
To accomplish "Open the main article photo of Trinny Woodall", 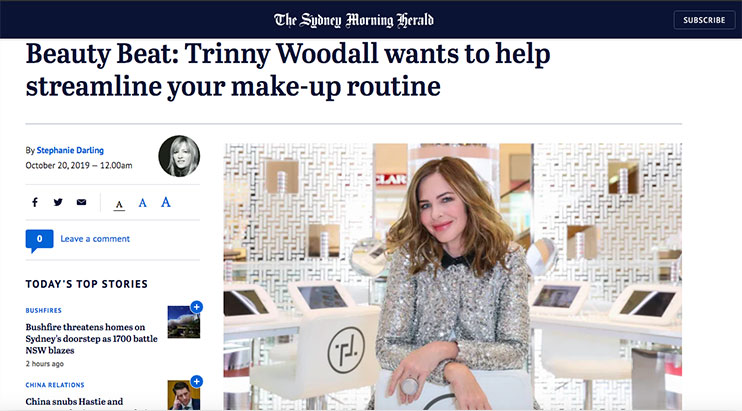I will tap(453, 277).
